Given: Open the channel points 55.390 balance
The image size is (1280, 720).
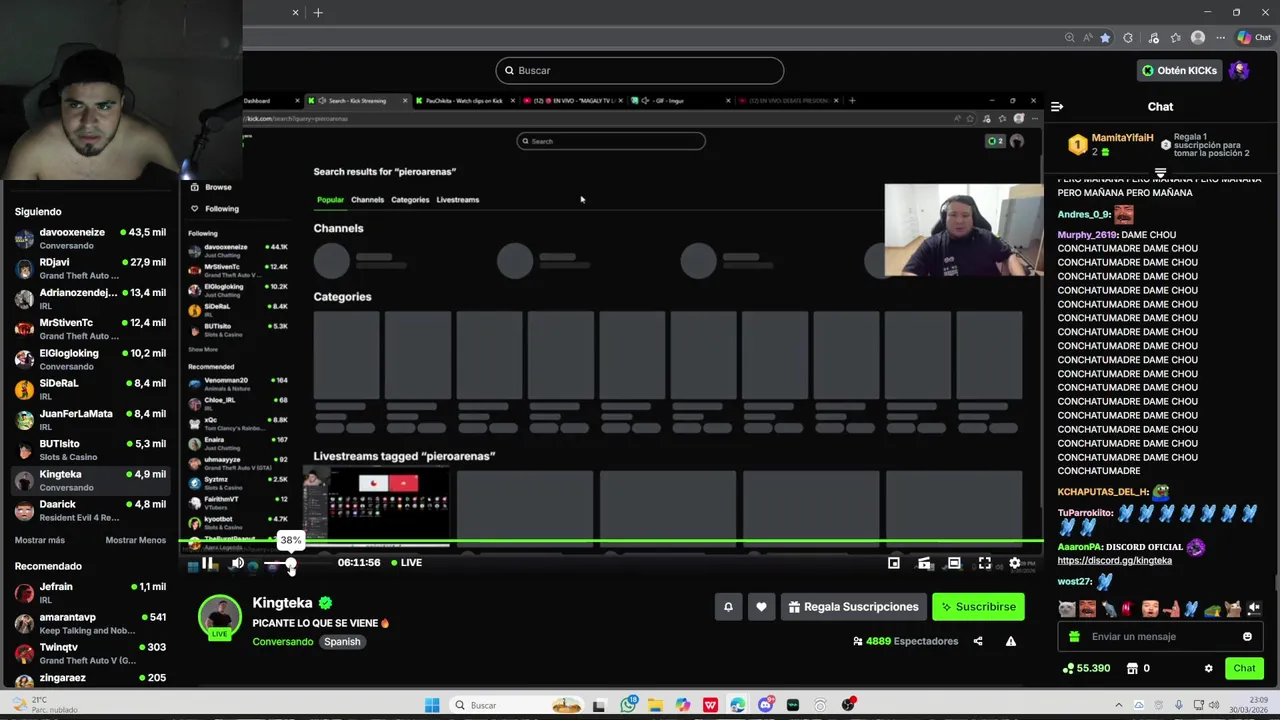Looking at the screenshot, I should coord(1086,668).
